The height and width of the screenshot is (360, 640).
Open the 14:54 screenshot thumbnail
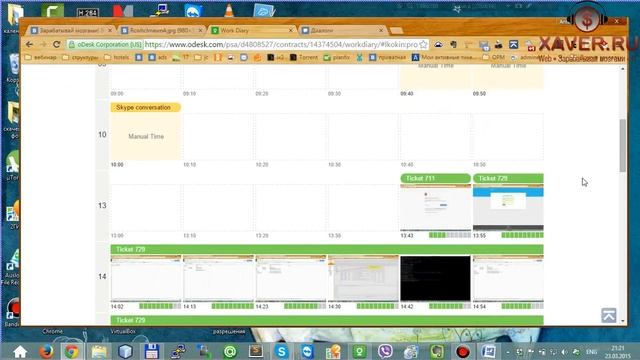tap(508, 278)
